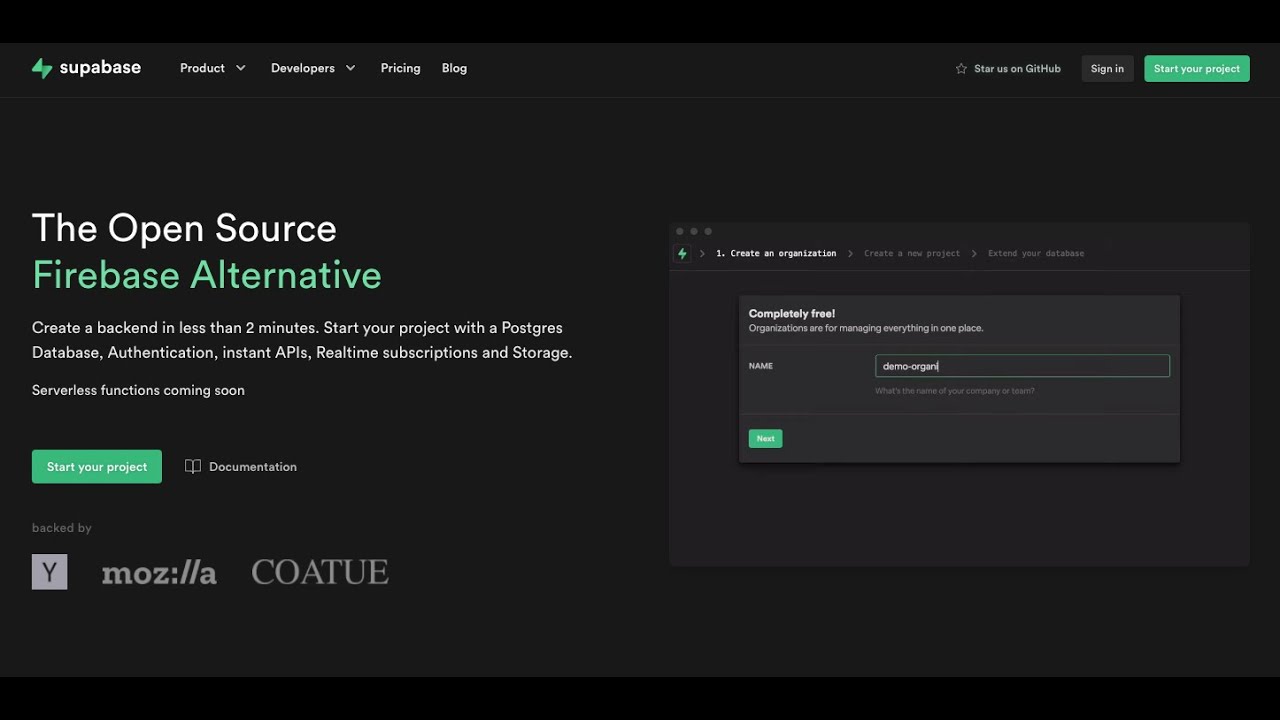1280x720 pixels.
Task: Click the 'Firebase Alternative' heading
Action: pyautogui.click(x=207, y=275)
